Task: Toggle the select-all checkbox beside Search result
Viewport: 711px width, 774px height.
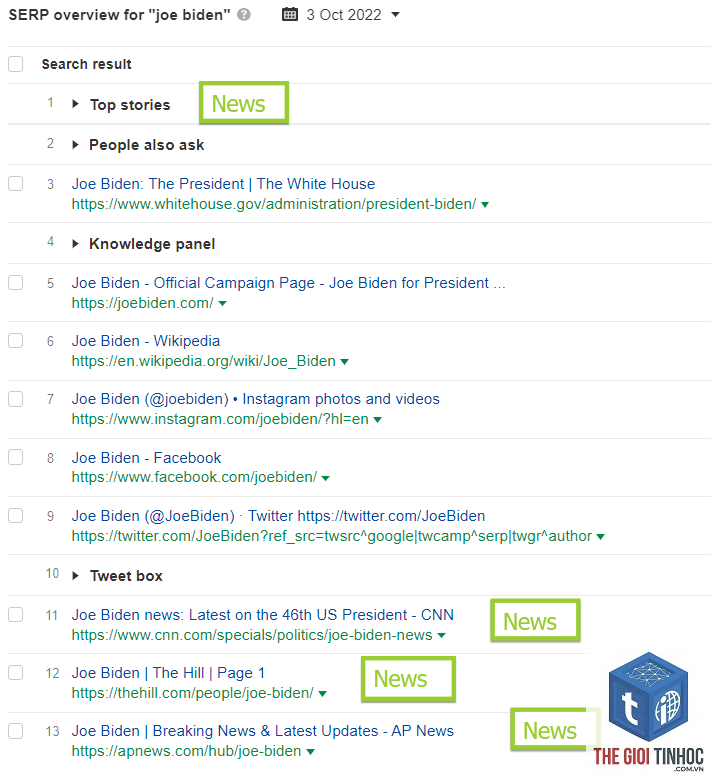Action: [16, 64]
